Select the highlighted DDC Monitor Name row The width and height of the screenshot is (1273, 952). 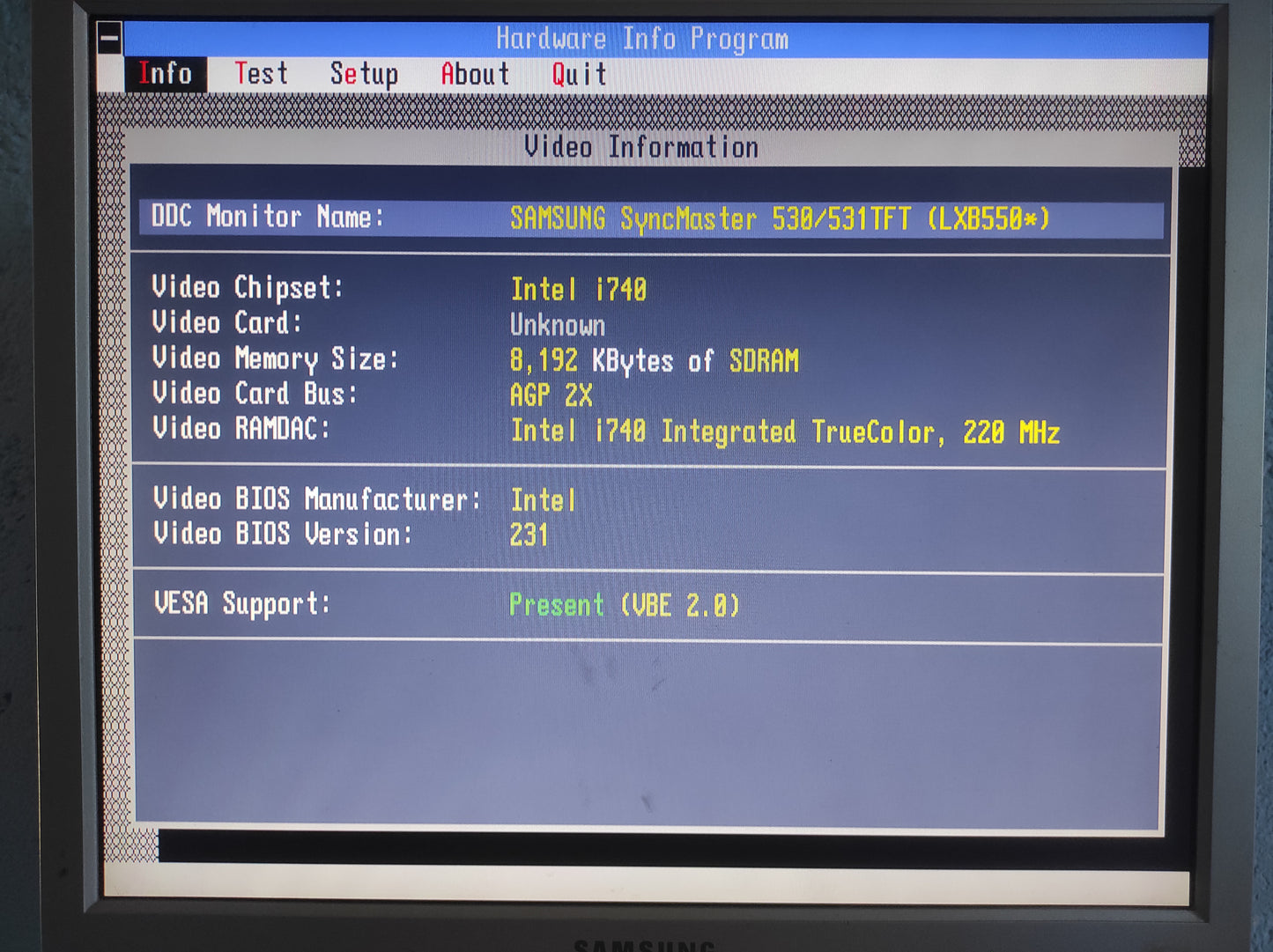click(651, 218)
